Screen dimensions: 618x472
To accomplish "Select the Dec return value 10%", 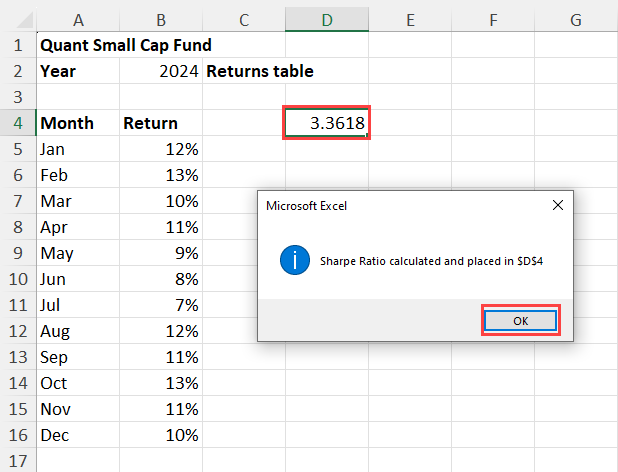I will (x=161, y=435).
